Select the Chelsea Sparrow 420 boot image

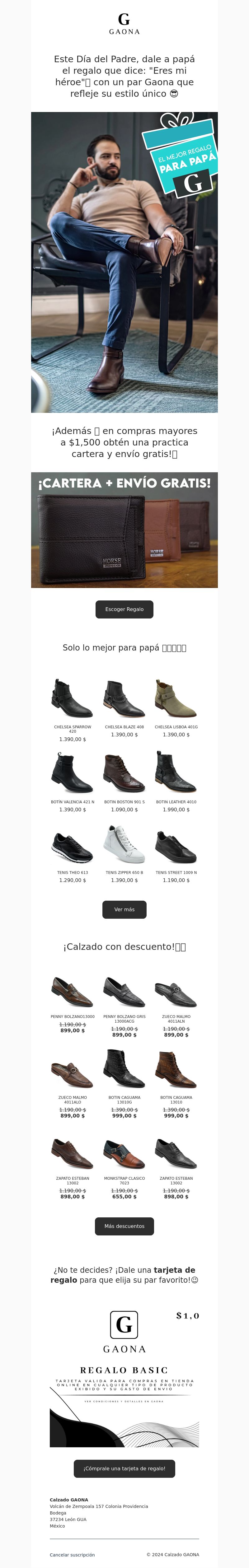tap(73, 698)
